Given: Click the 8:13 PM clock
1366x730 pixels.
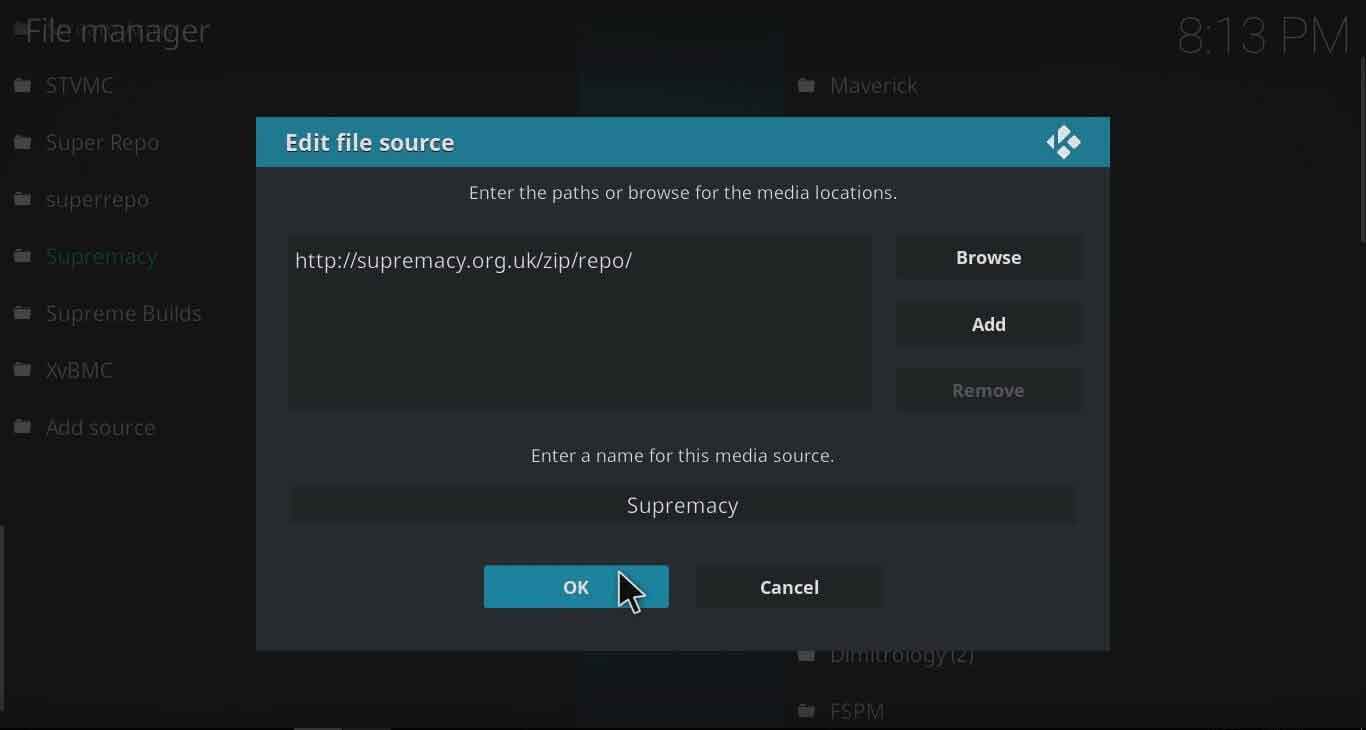Looking at the screenshot, I should pos(1264,37).
